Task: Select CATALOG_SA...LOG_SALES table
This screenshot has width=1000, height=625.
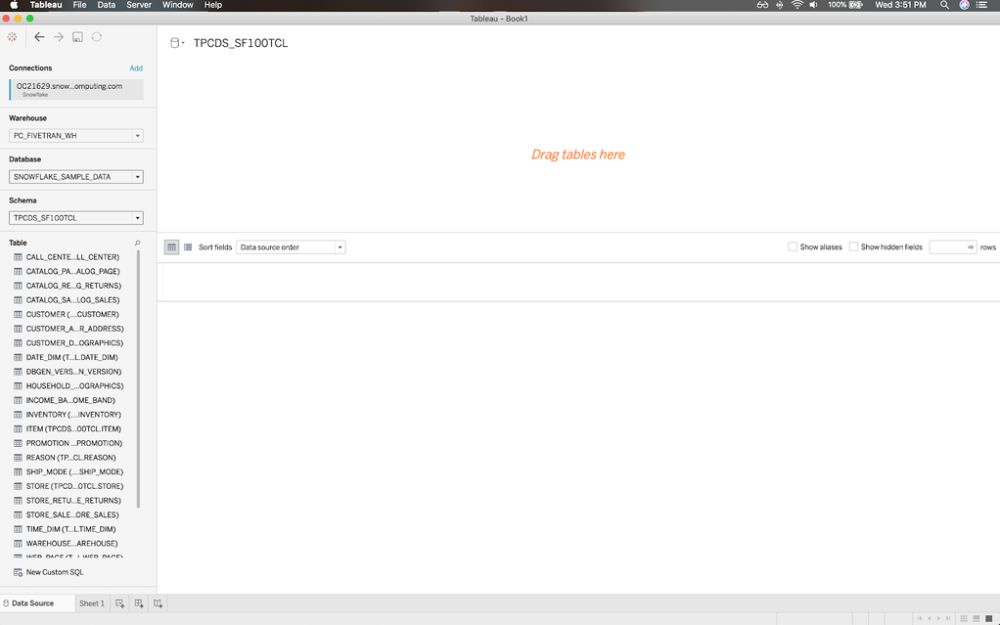Action: pyautogui.click(x=73, y=300)
